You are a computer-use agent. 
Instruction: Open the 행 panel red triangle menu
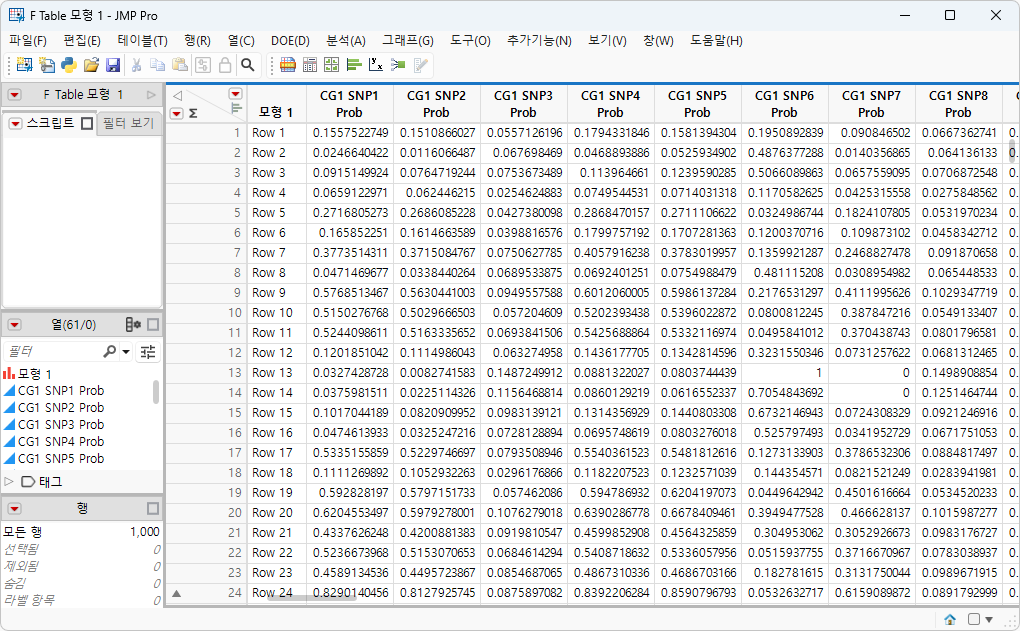(14, 508)
